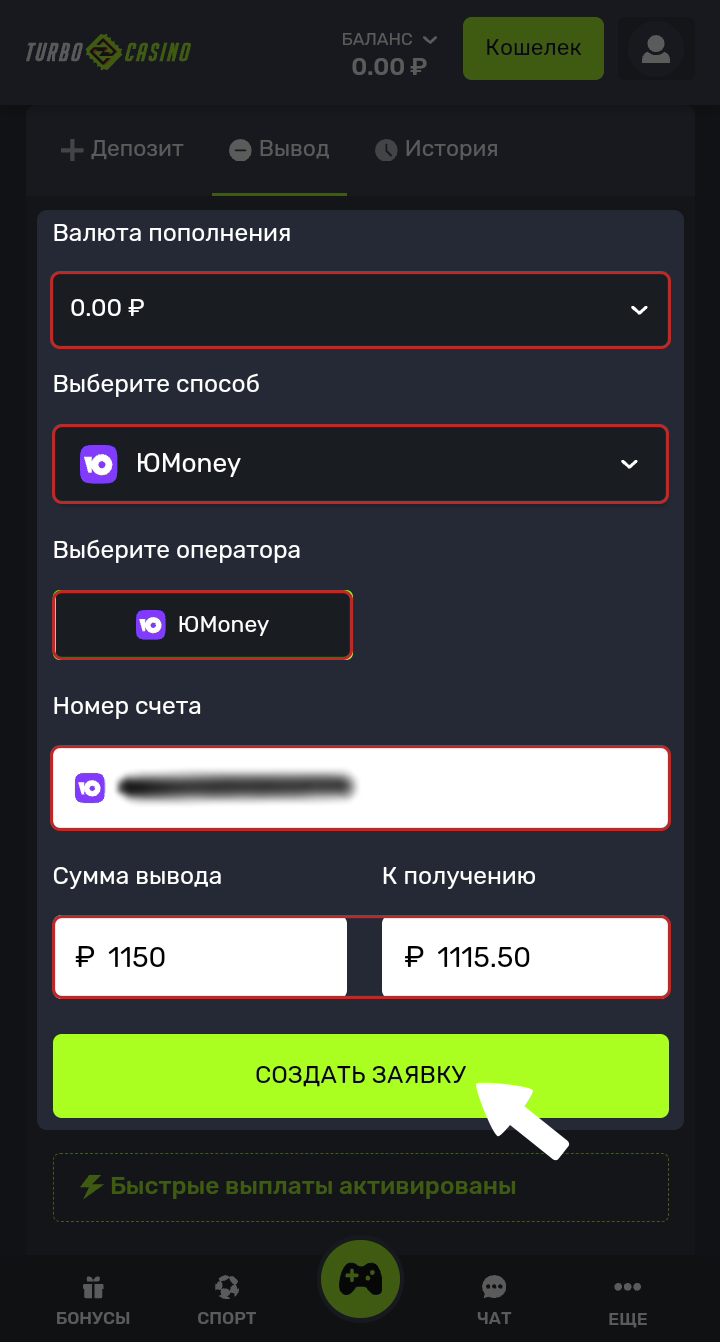Select the ЮMoney operator option
The height and width of the screenshot is (1342, 720).
(203, 625)
